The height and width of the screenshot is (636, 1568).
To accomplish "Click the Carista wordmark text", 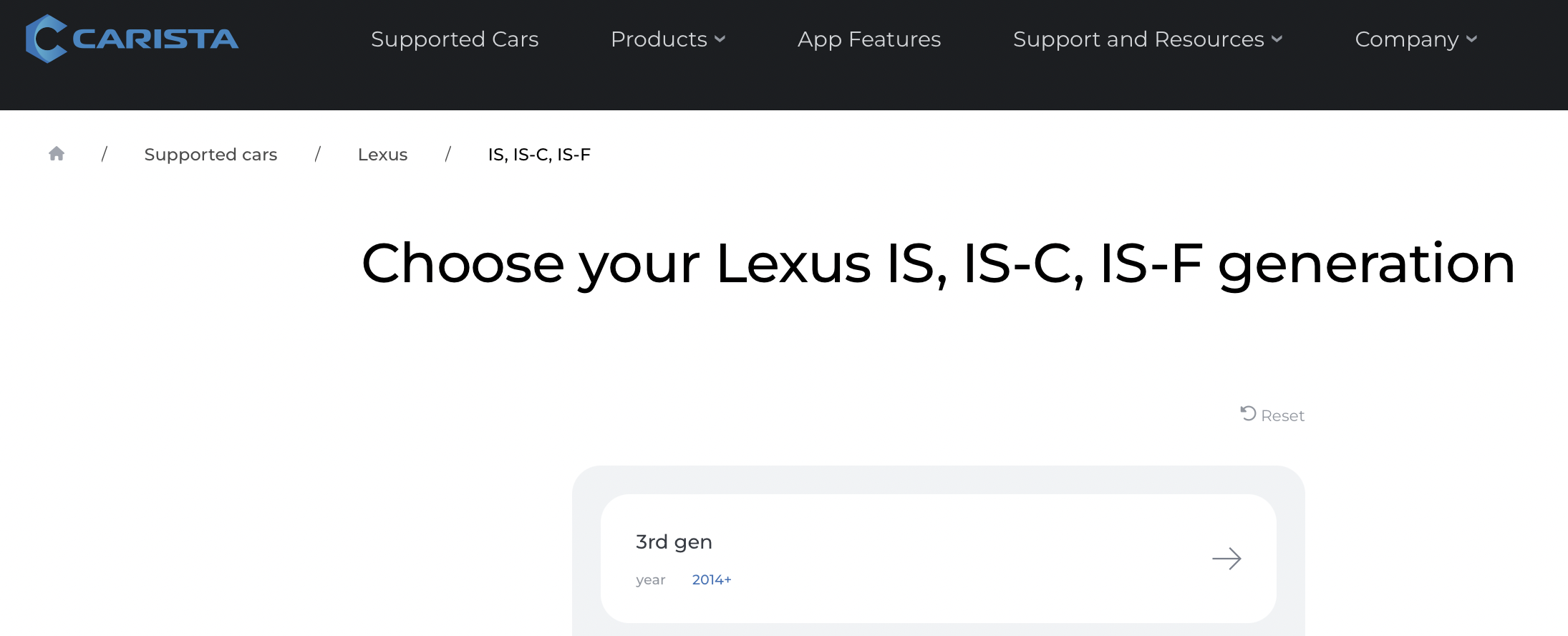I will 155,39.
